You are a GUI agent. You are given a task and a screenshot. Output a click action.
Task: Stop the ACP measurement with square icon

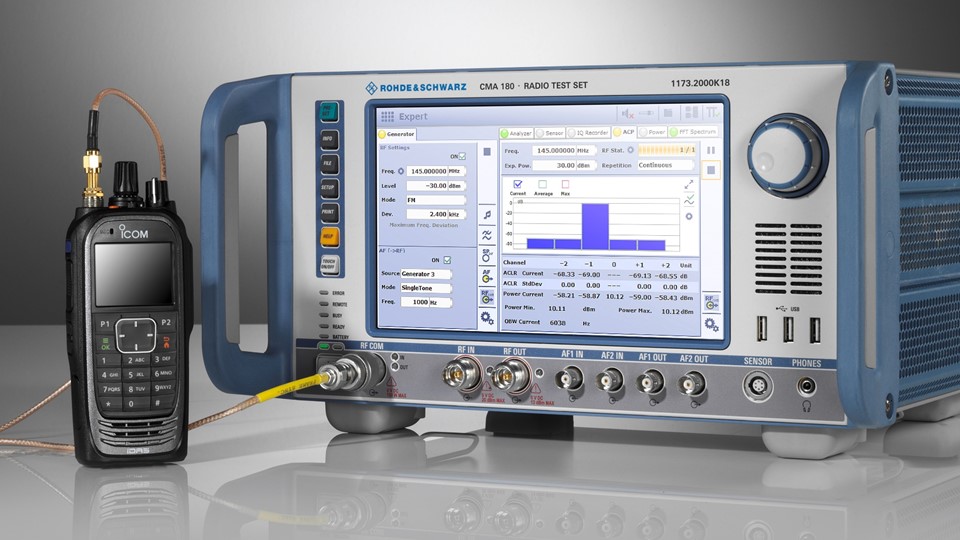[x=711, y=170]
